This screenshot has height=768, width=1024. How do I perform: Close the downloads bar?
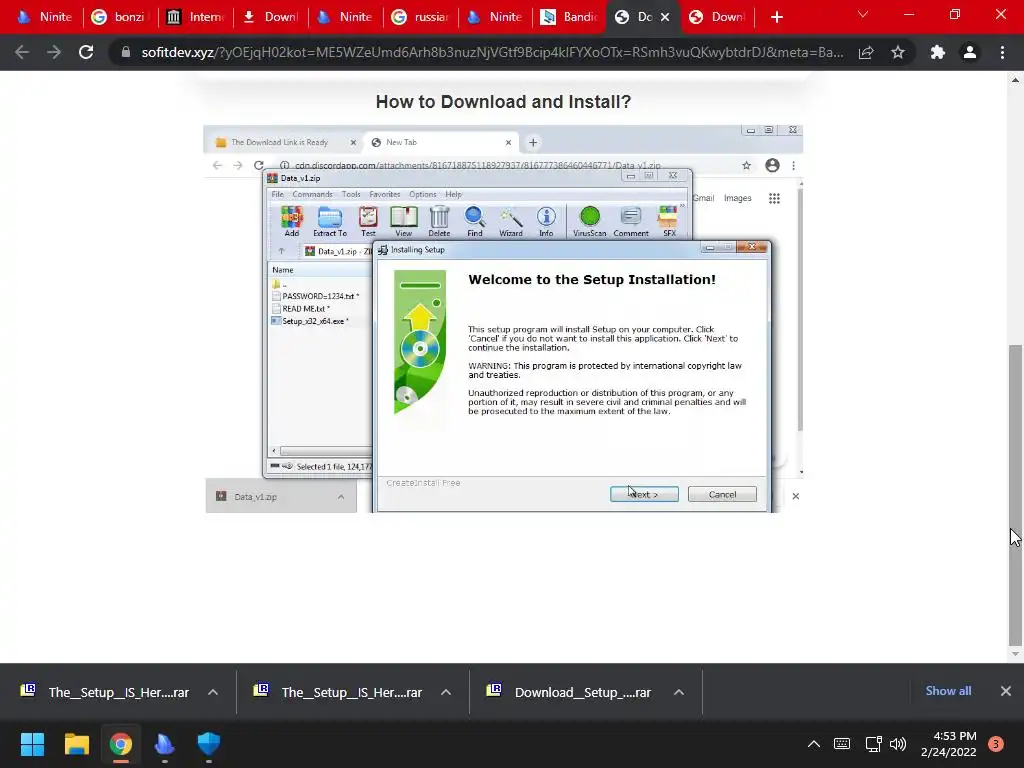point(1006,691)
